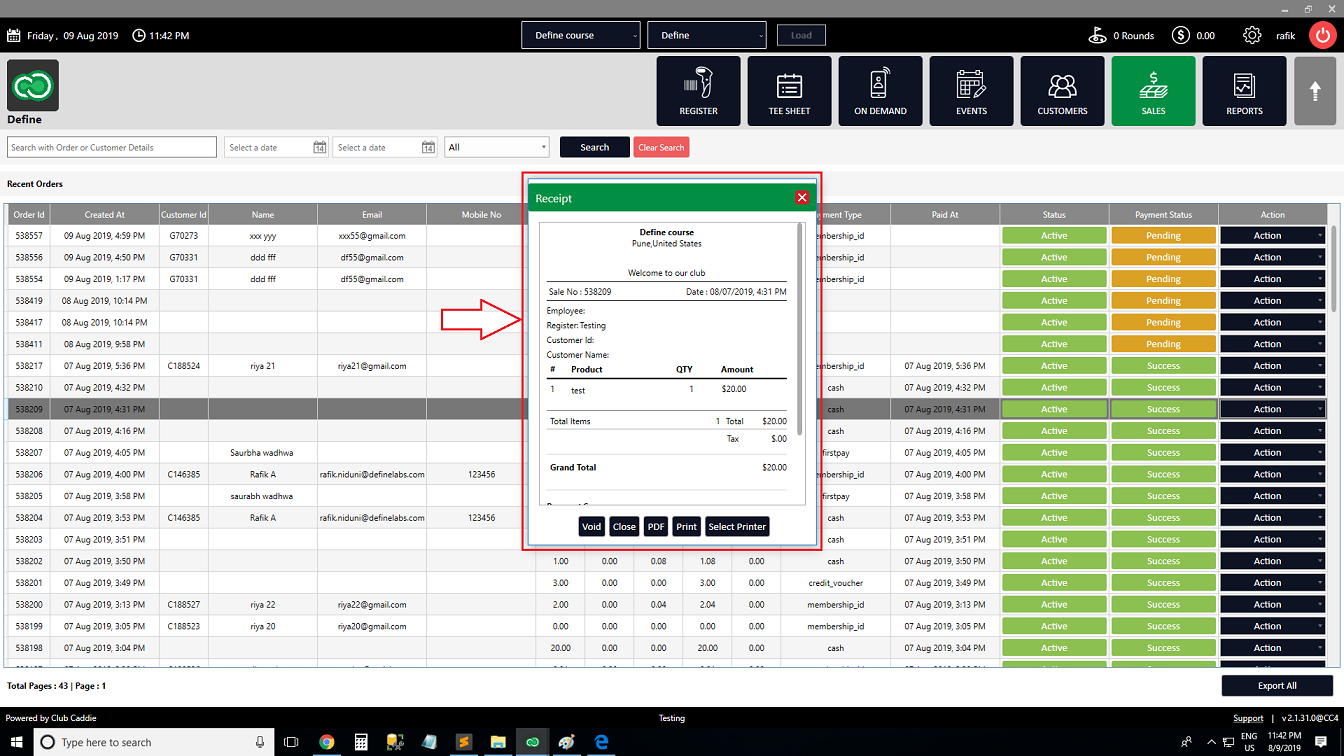Open the Support link in footer
The width and height of the screenshot is (1344, 756).
tap(1248, 718)
